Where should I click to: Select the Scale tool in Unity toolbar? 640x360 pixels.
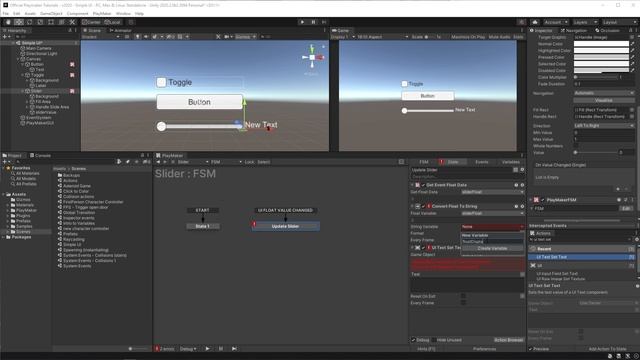(x=40, y=22)
